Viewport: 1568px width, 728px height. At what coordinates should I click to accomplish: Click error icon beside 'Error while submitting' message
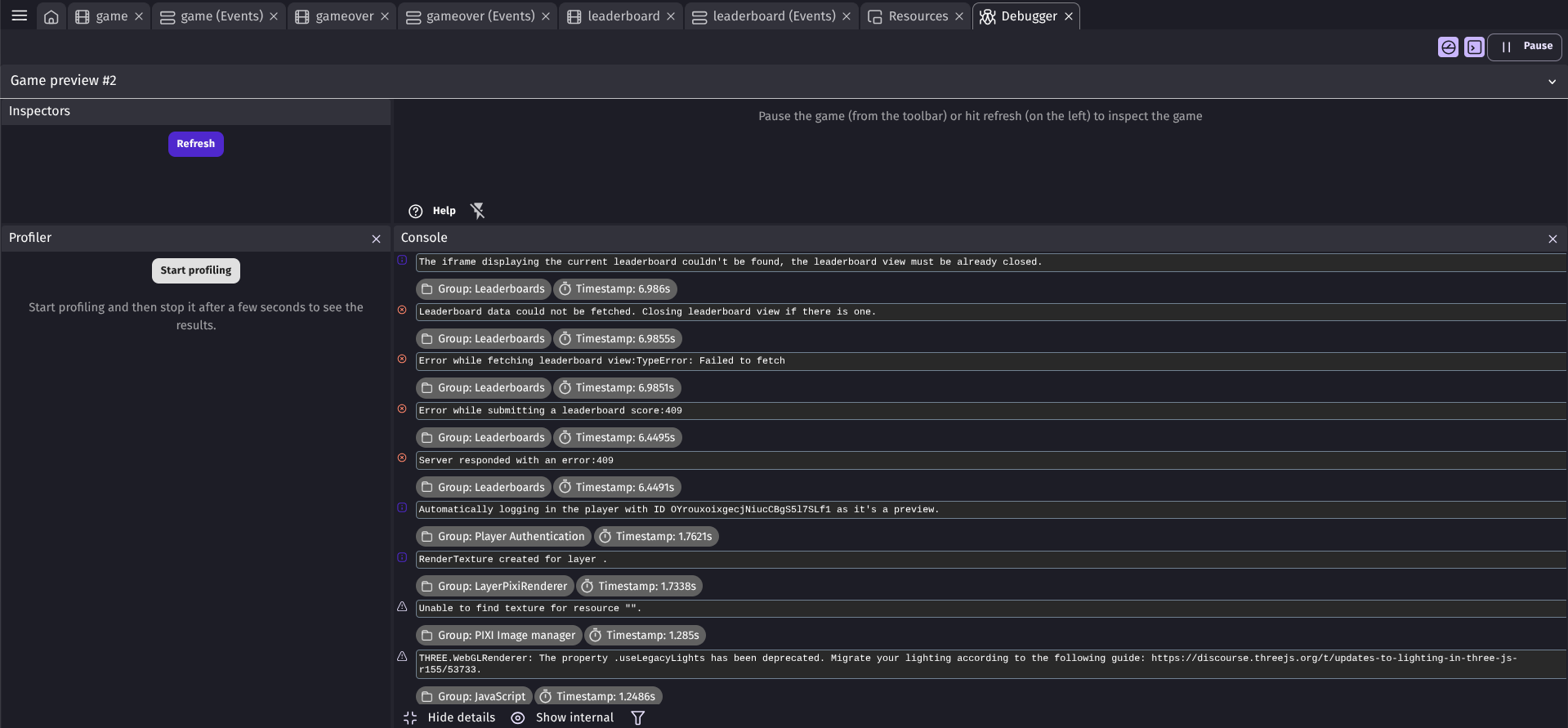coord(402,409)
